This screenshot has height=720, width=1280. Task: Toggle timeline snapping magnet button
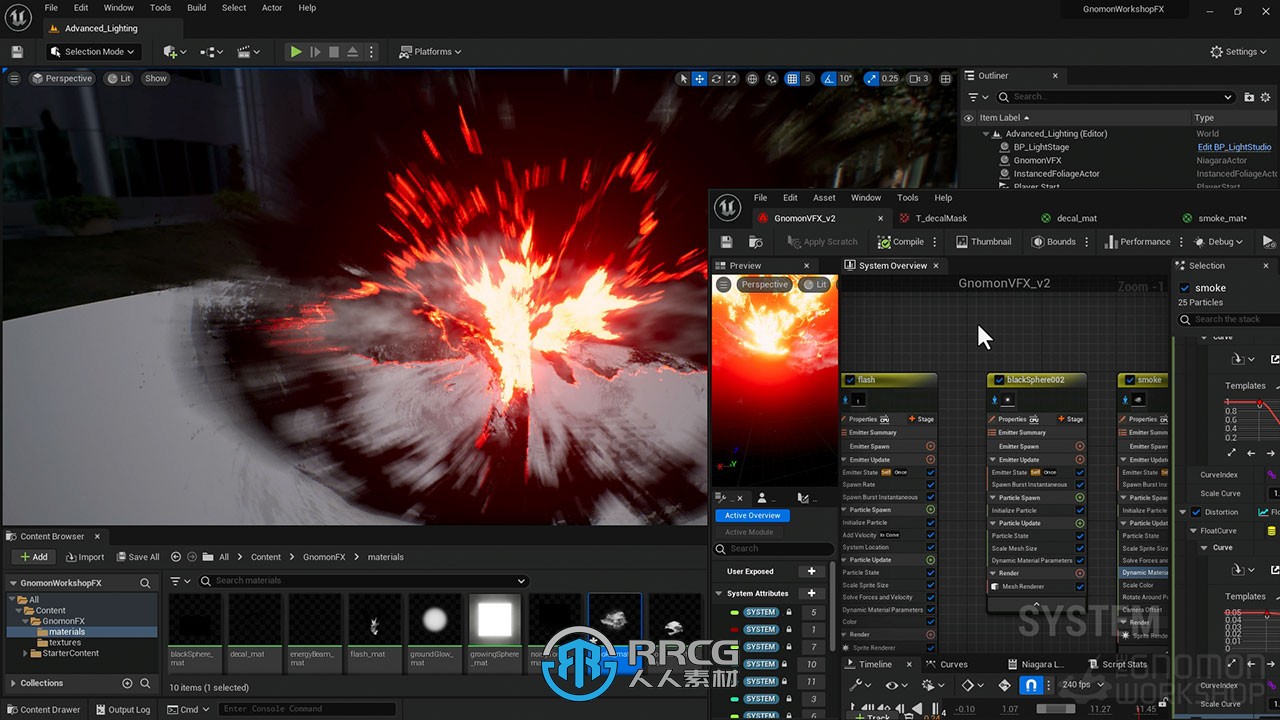[1031, 685]
